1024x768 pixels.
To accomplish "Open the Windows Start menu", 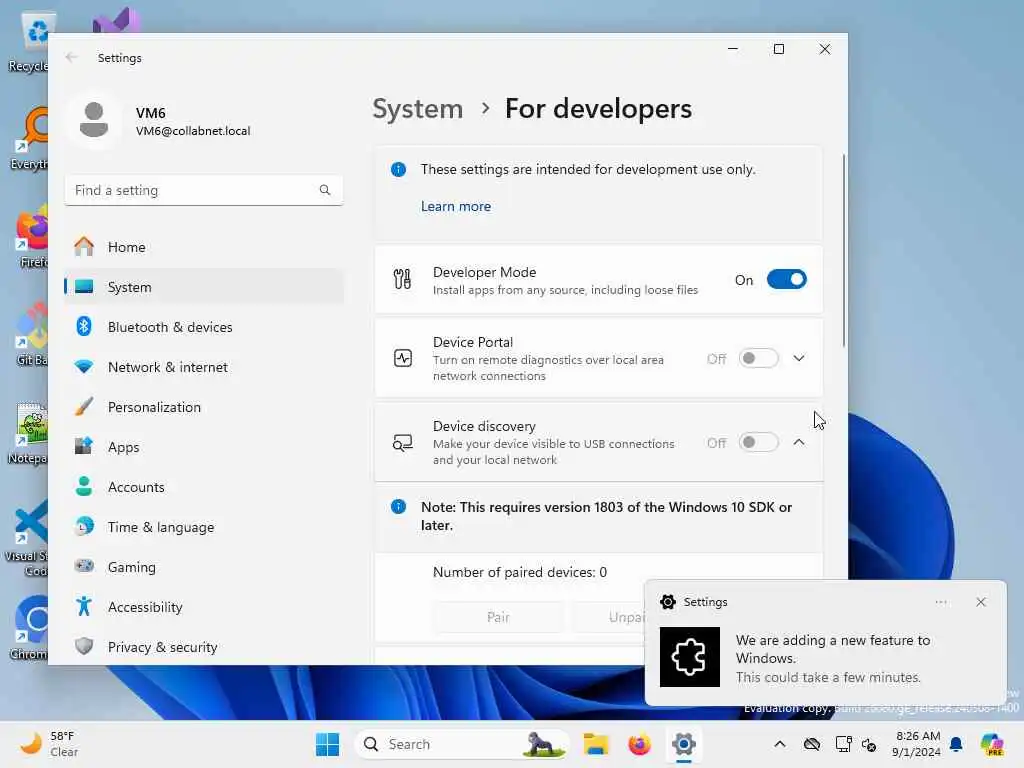I will click(x=327, y=744).
